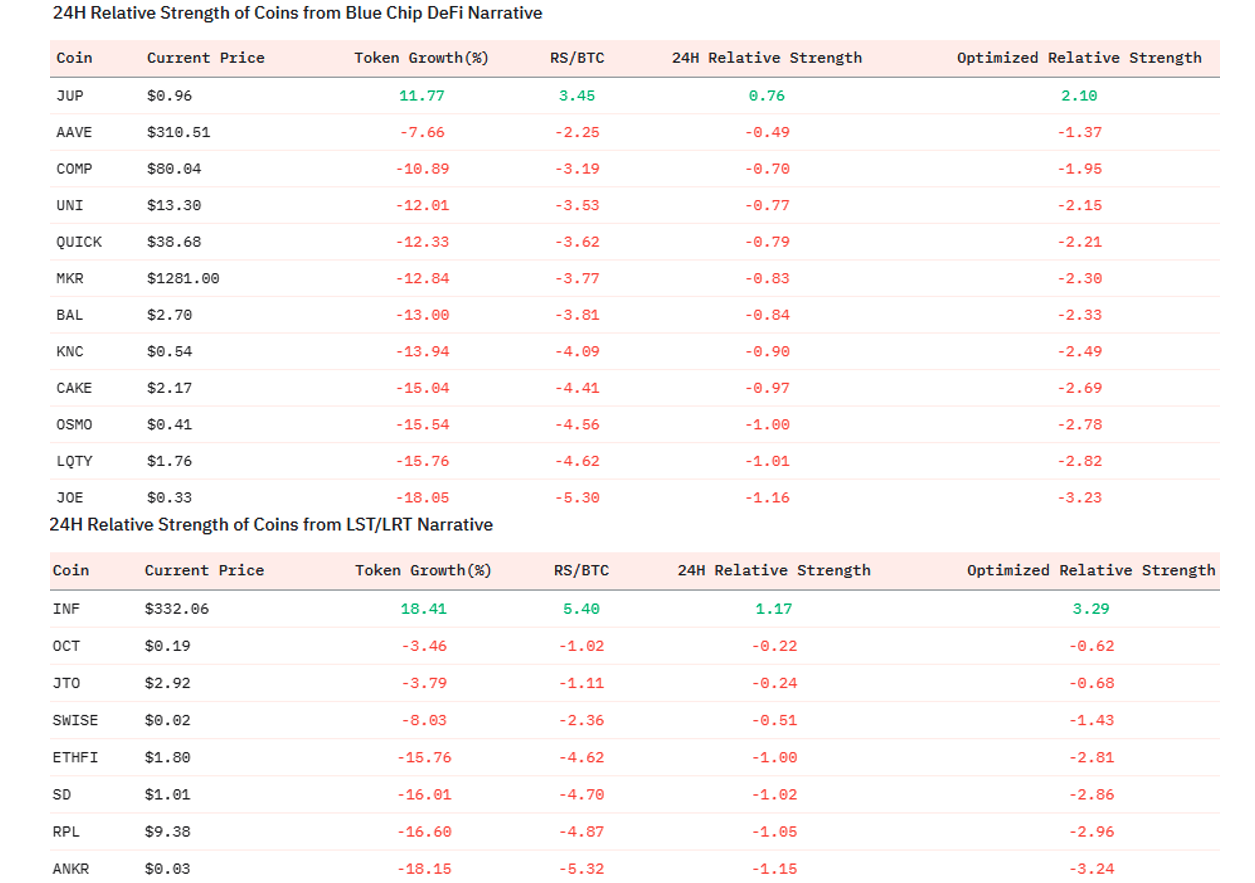
Task: Click RPL price $9.38
Action: point(167,831)
